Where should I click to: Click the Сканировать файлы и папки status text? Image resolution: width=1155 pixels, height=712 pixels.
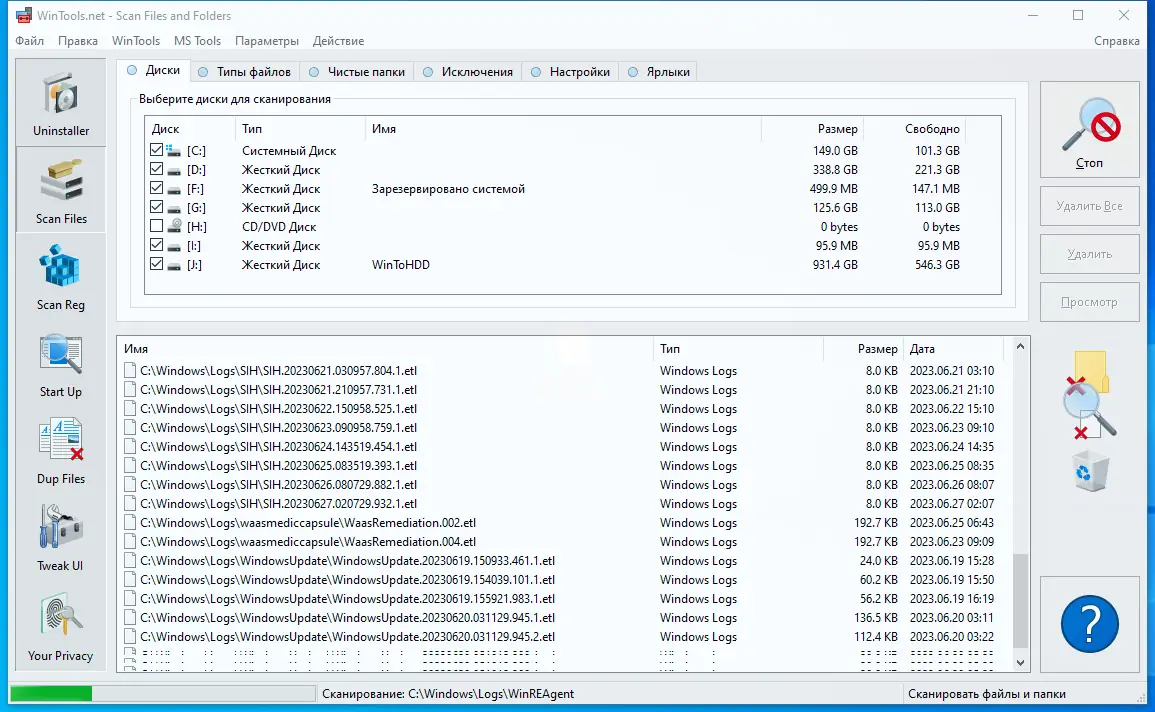[x=986, y=694]
